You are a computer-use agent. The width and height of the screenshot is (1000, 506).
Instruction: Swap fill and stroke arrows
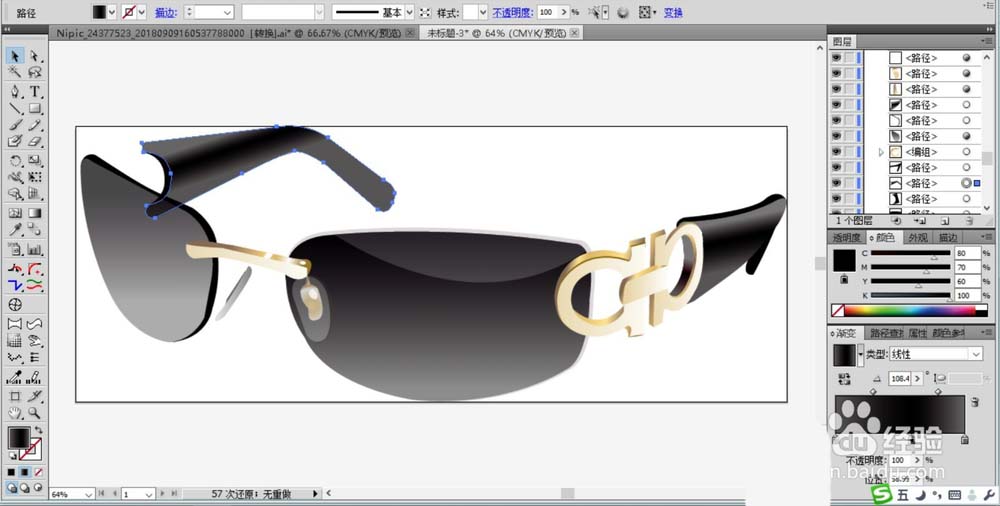click(x=38, y=431)
